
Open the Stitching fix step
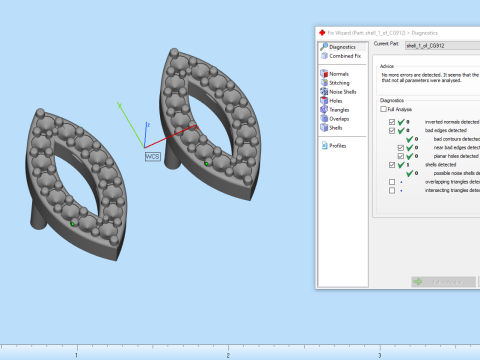click(335, 83)
